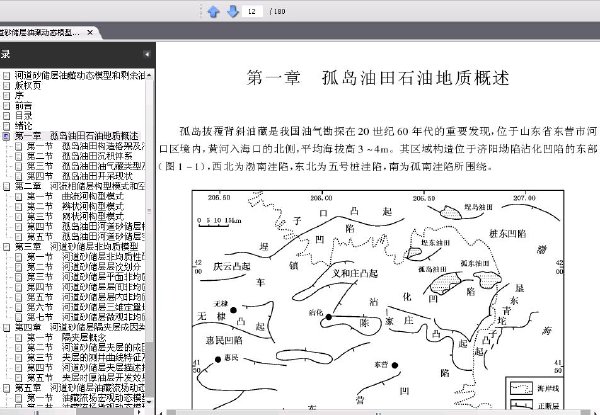Open section 第三节 河道砂储层平面非均
This screenshot has height=415, width=600.
(x=86, y=277)
